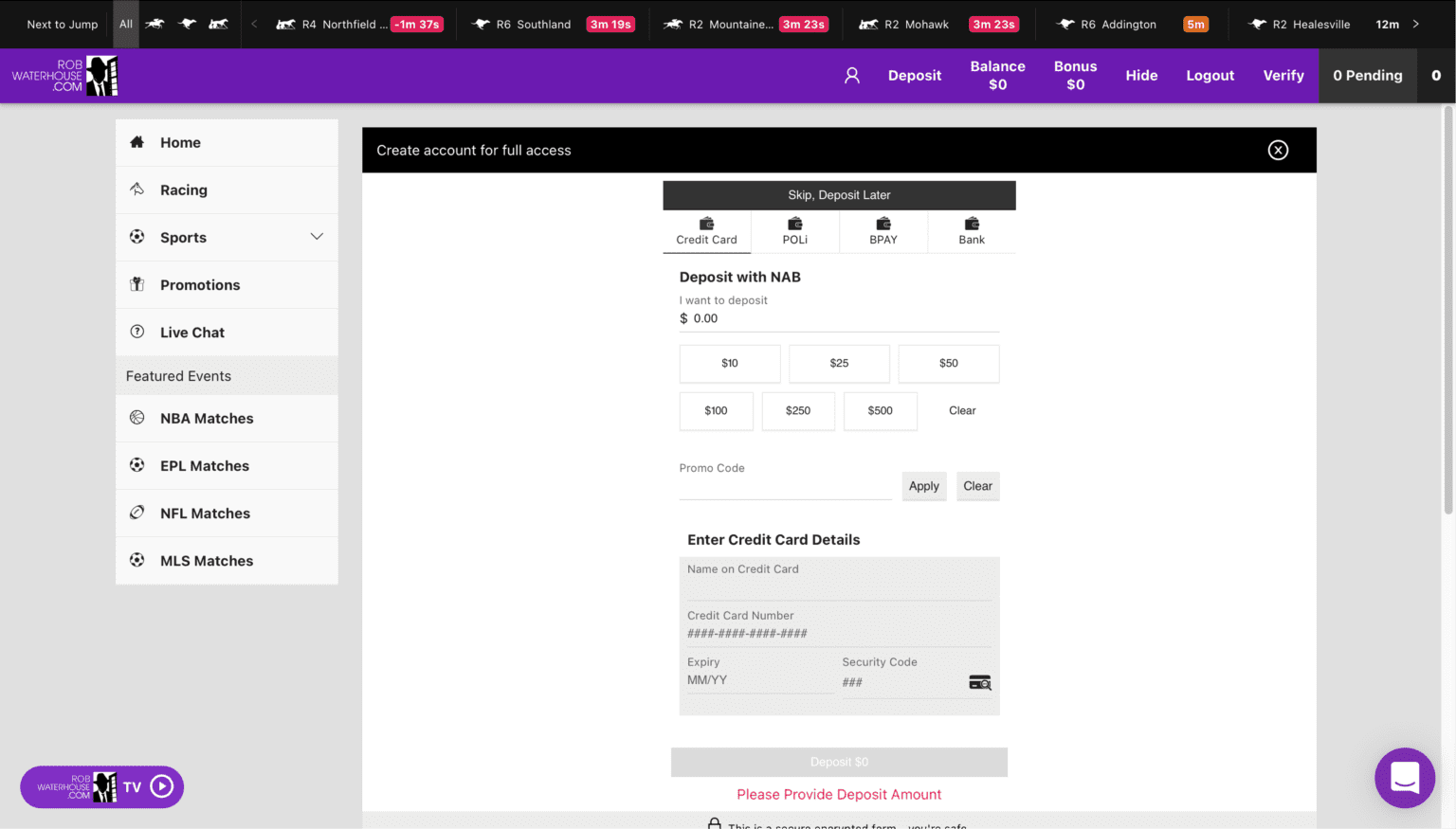Choose the $100 deposit amount
The image size is (1456, 829).
(716, 411)
